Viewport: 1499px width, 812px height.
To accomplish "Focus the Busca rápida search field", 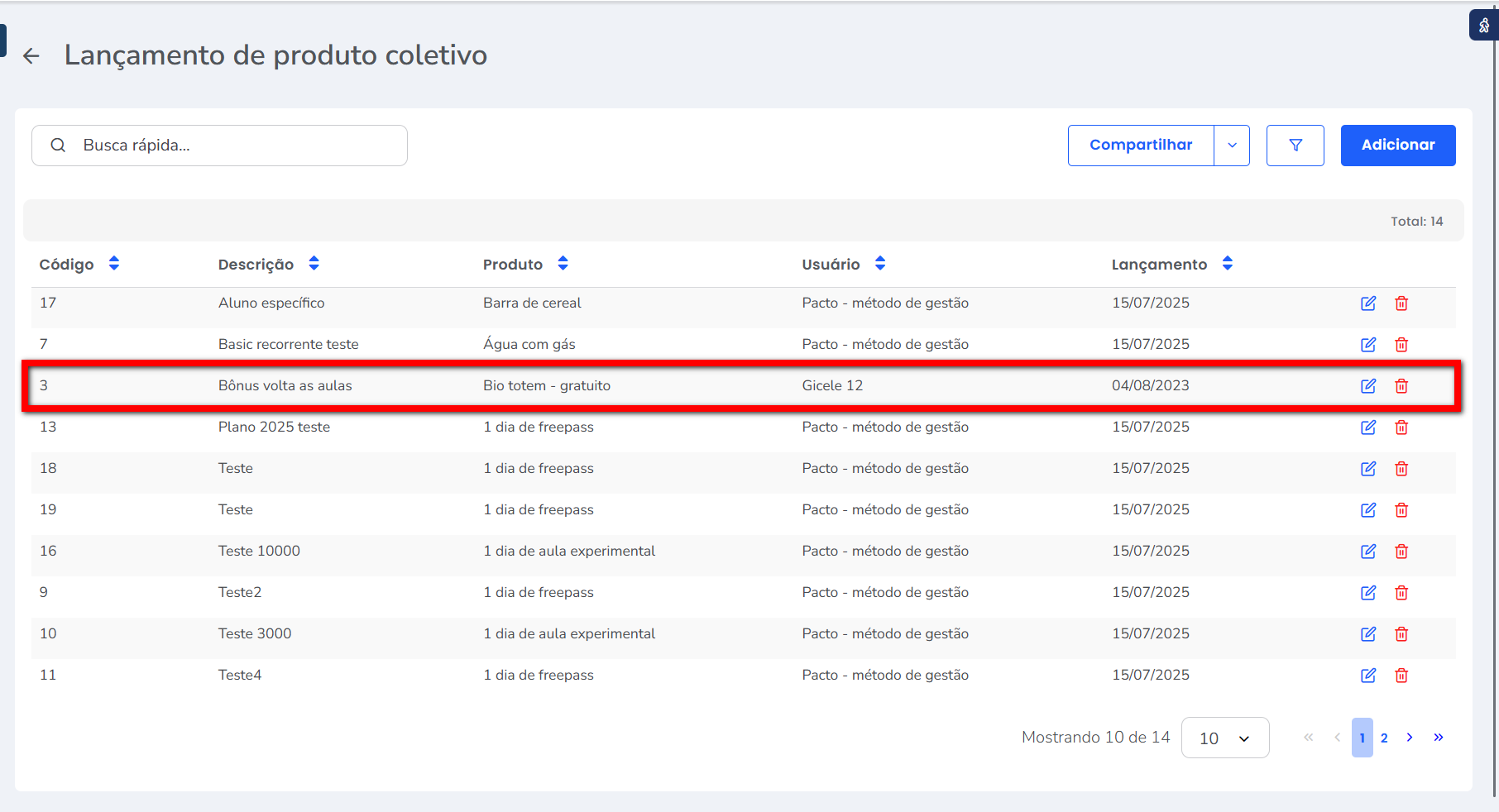I will [232, 146].
